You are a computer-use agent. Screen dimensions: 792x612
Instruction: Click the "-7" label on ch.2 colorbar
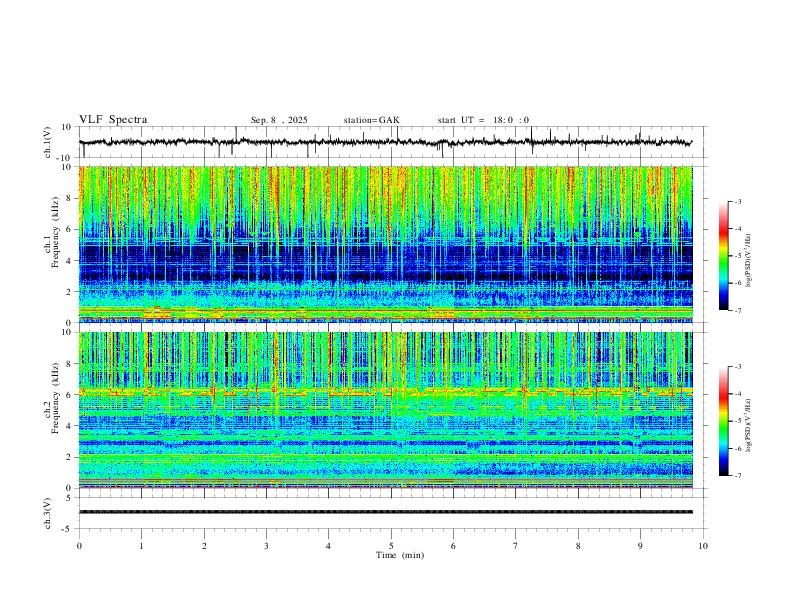738,476
